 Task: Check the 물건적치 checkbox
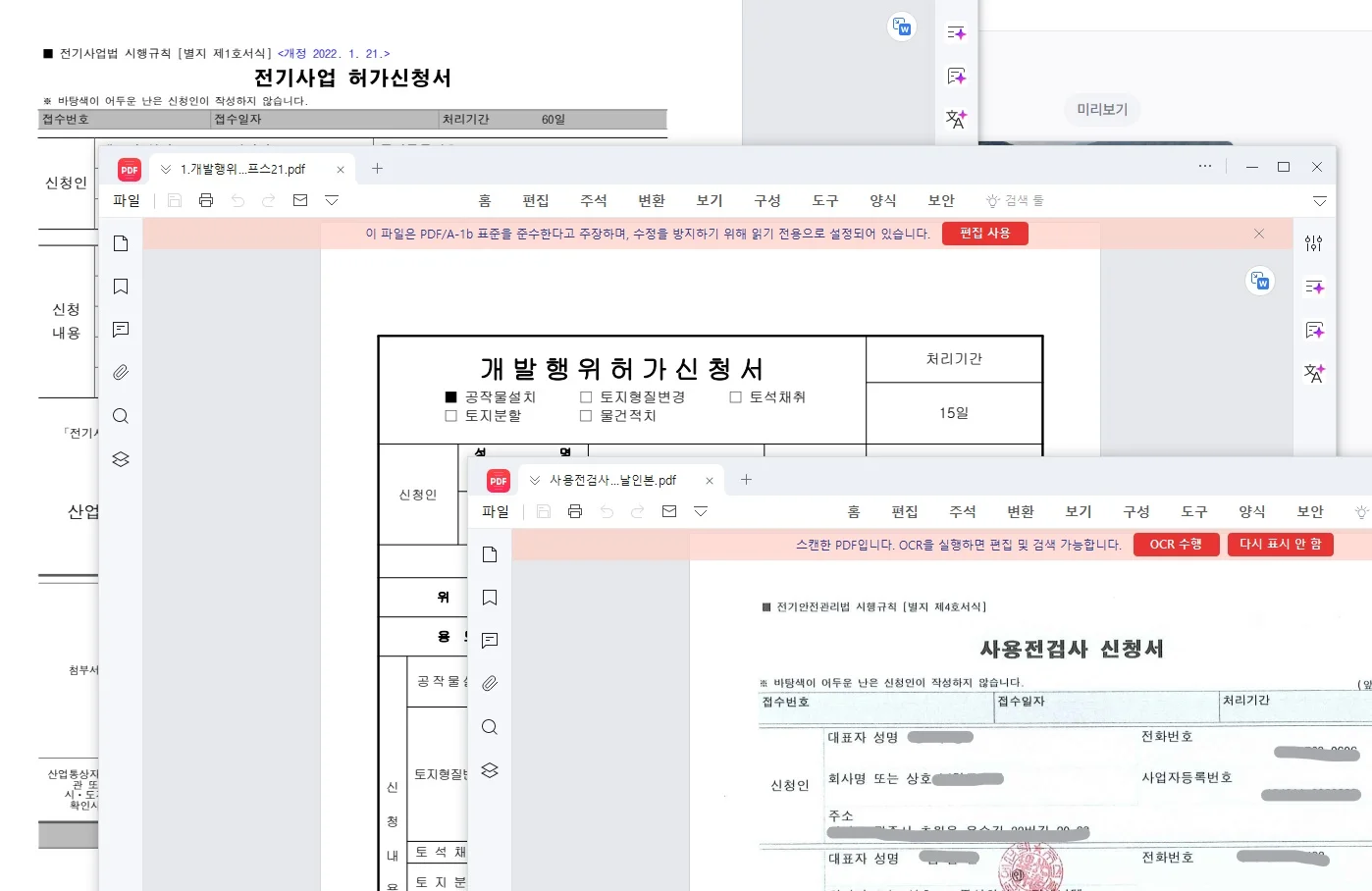586,416
